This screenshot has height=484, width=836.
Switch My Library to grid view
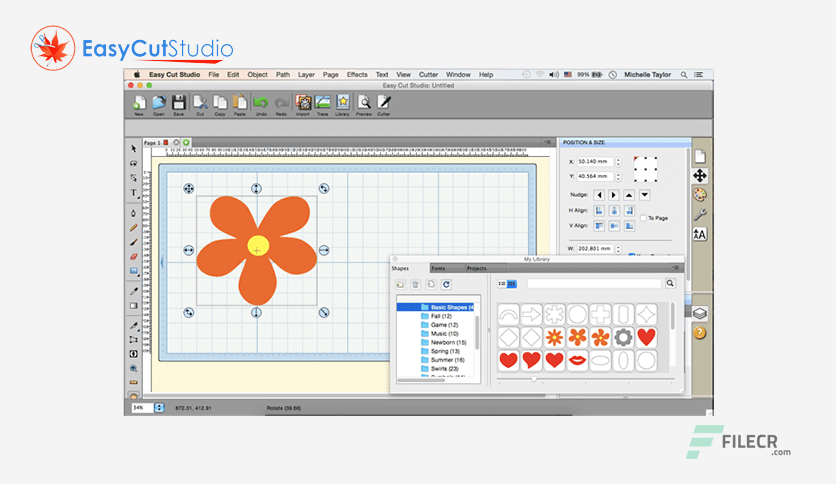(511, 284)
